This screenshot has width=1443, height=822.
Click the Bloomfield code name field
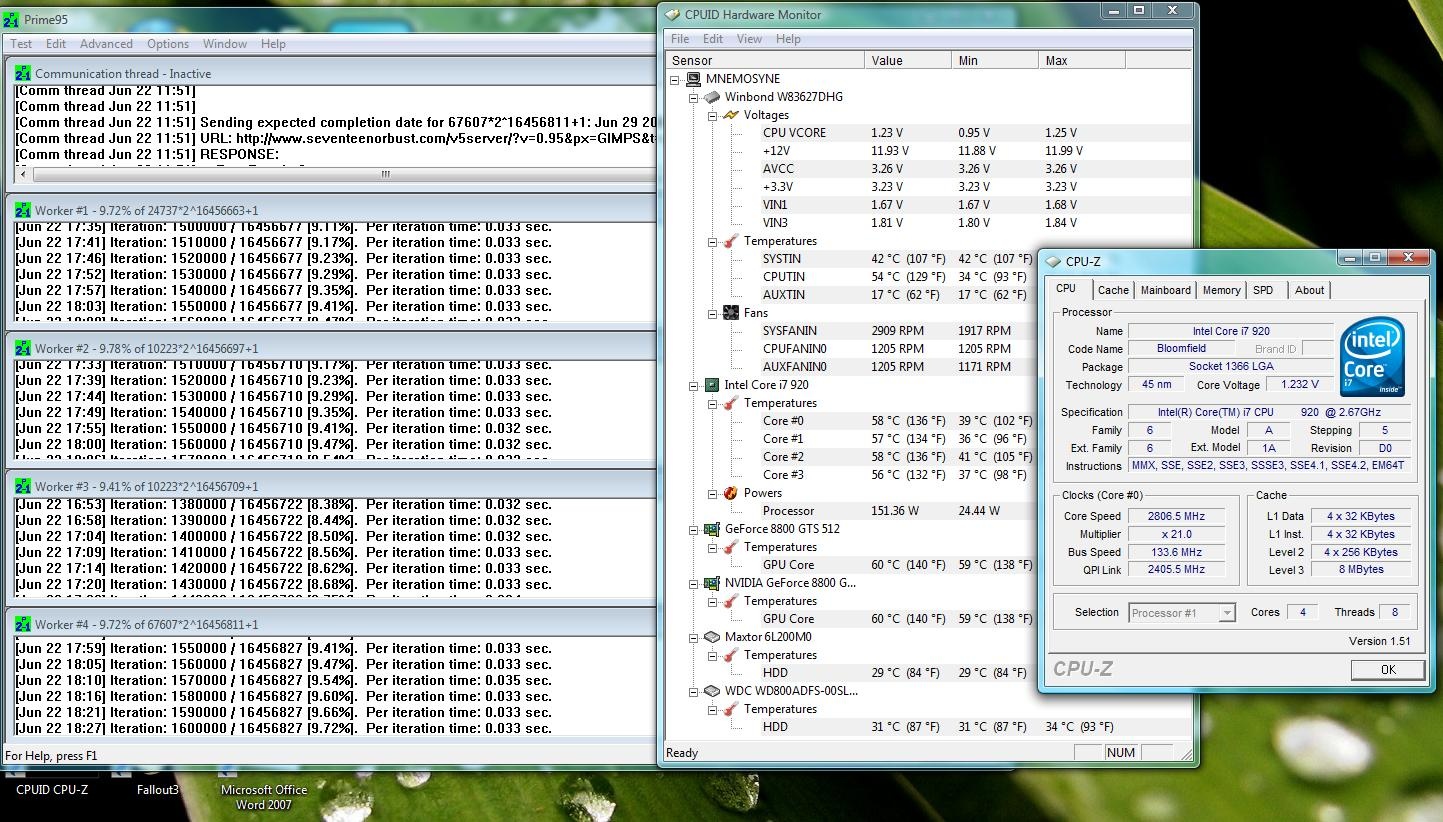[x=1182, y=349]
